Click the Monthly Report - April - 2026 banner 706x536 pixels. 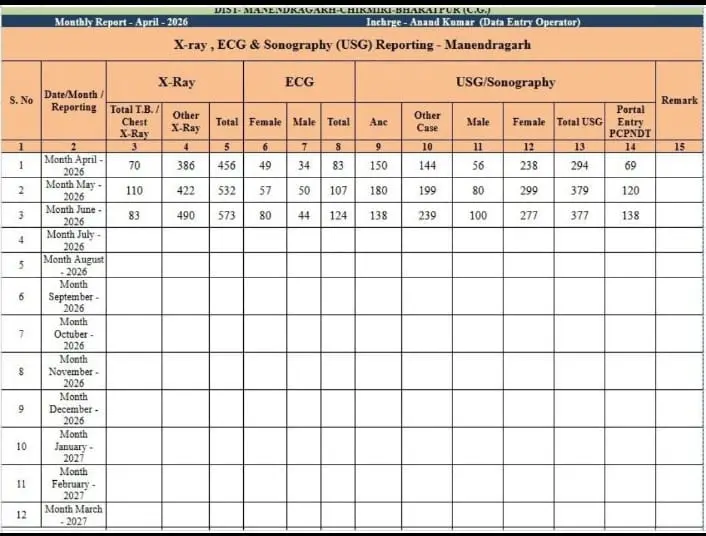(121, 22)
